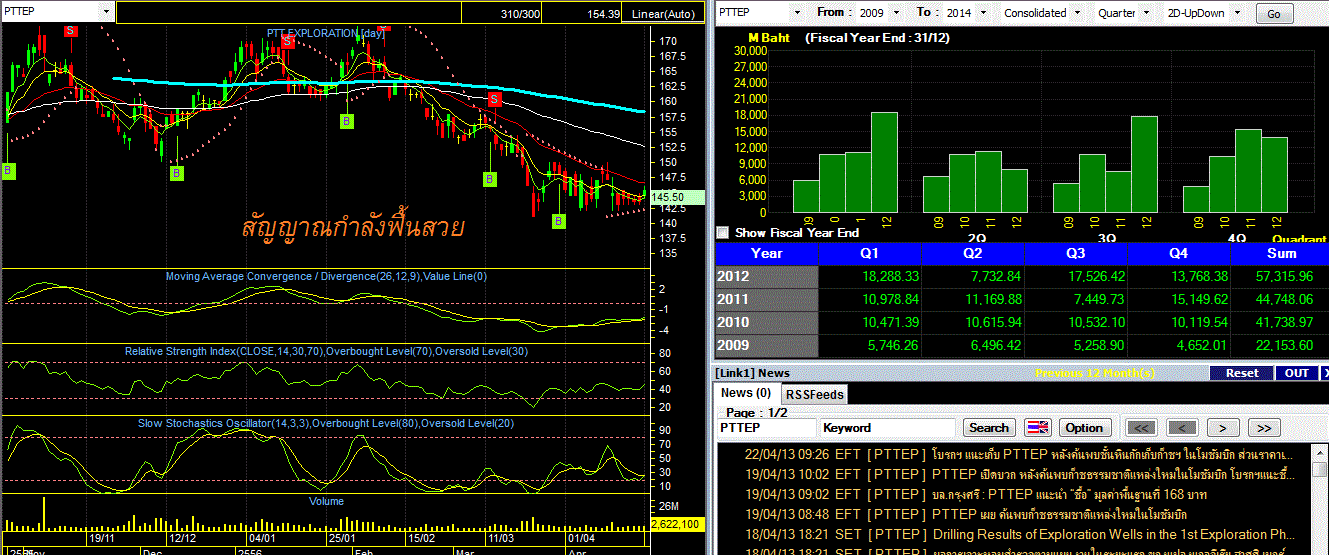Viewport: 1329px width, 555px height.
Task: Click the Moving Average Convergence / Divergence title
Action: (x=326, y=275)
